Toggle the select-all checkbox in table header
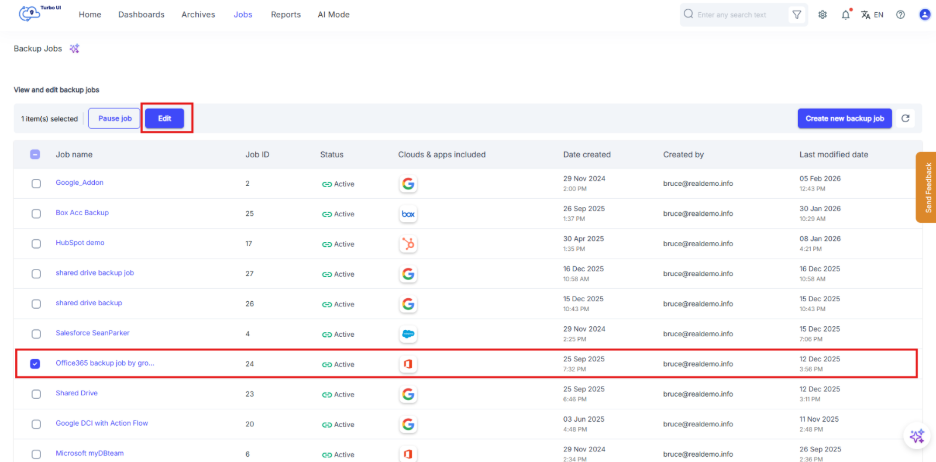 click(x=36, y=155)
